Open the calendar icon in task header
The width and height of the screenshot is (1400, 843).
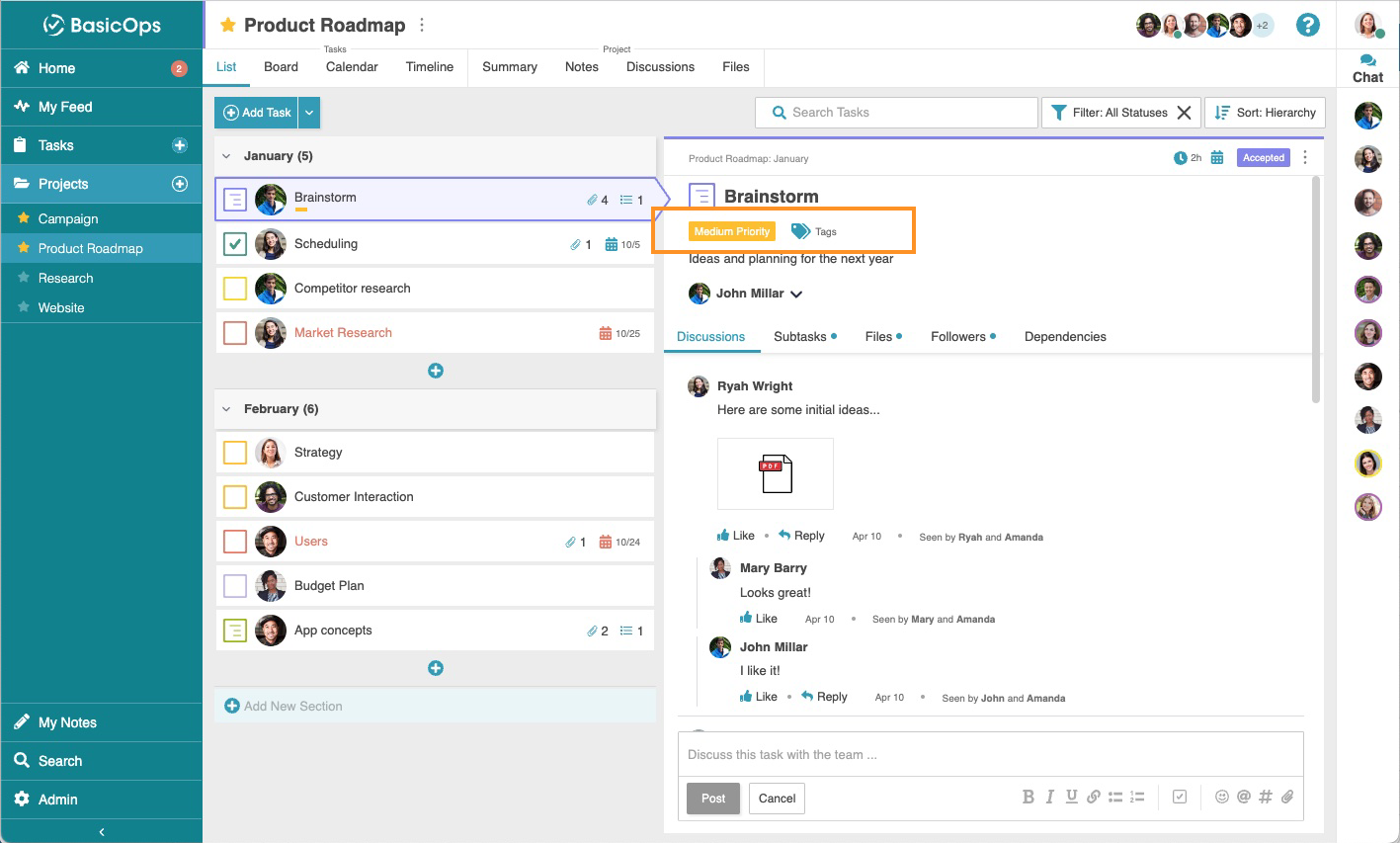click(1217, 158)
